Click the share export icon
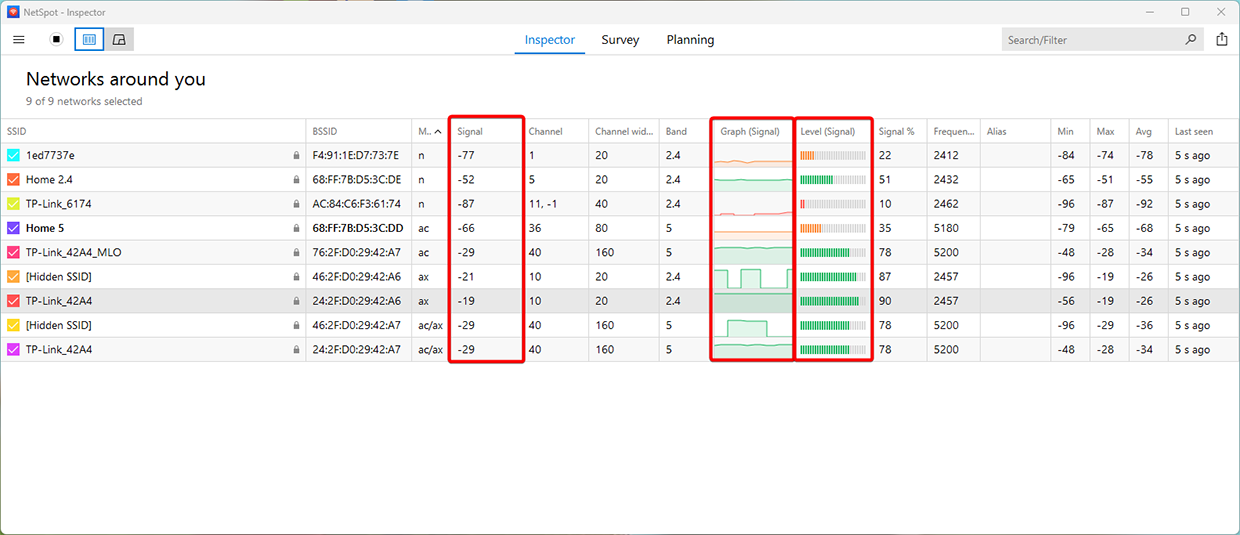1240x535 pixels. [x=1222, y=40]
